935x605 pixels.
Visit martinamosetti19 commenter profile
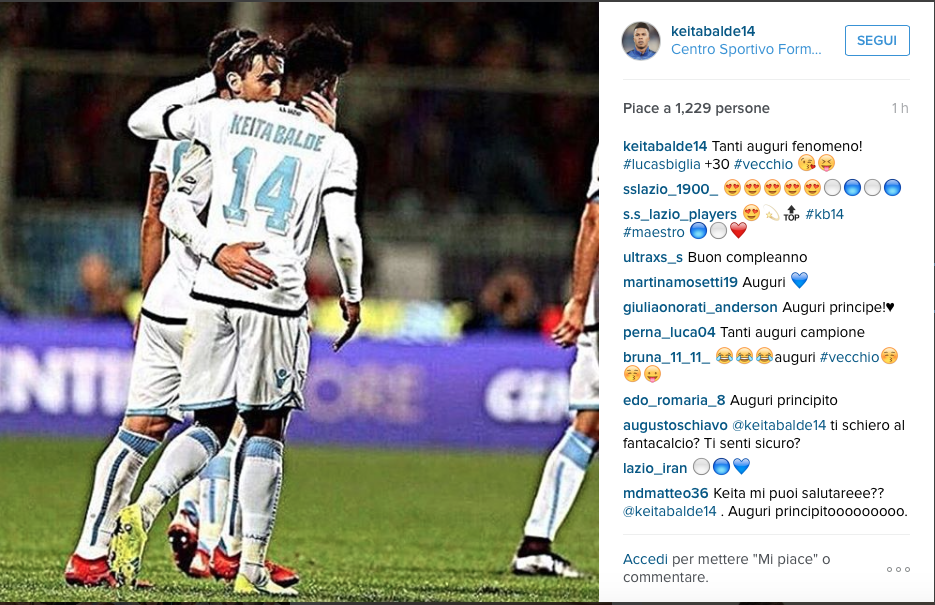[680, 283]
